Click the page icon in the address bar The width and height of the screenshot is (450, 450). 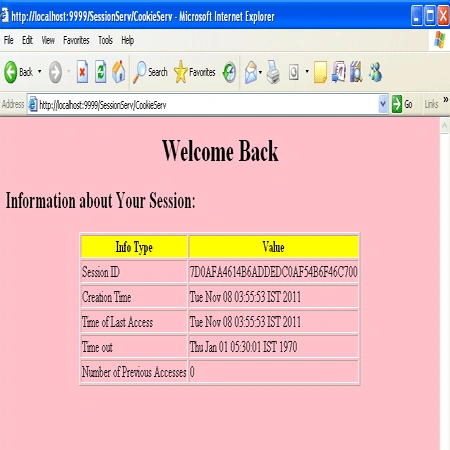click(x=33, y=104)
